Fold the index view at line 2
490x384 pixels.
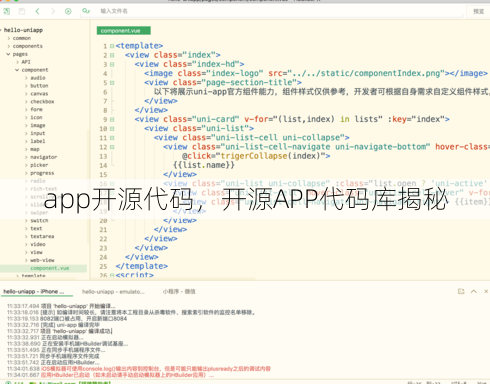pyautogui.click(x=112, y=55)
